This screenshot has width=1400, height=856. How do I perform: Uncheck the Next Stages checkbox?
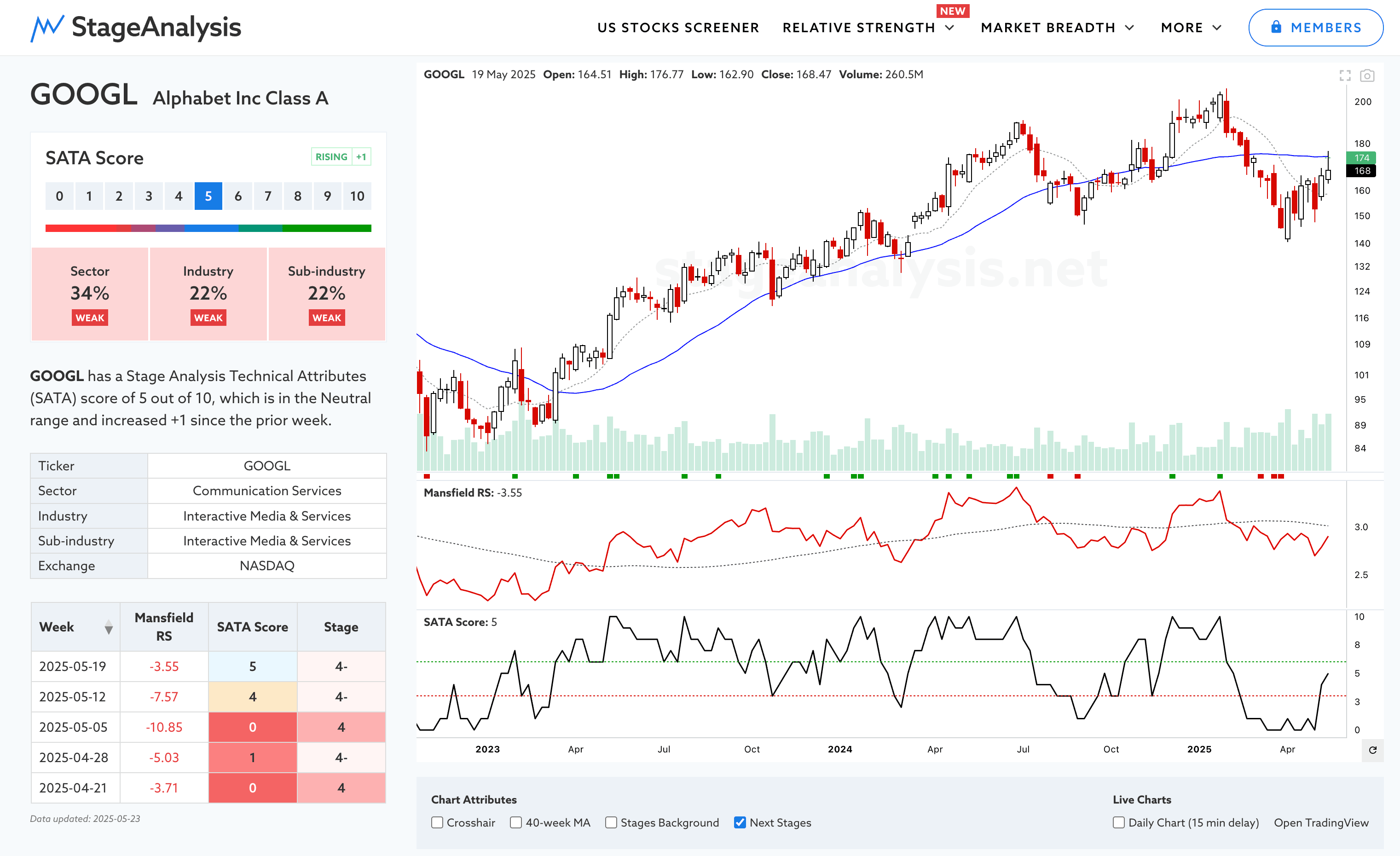(x=740, y=822)
